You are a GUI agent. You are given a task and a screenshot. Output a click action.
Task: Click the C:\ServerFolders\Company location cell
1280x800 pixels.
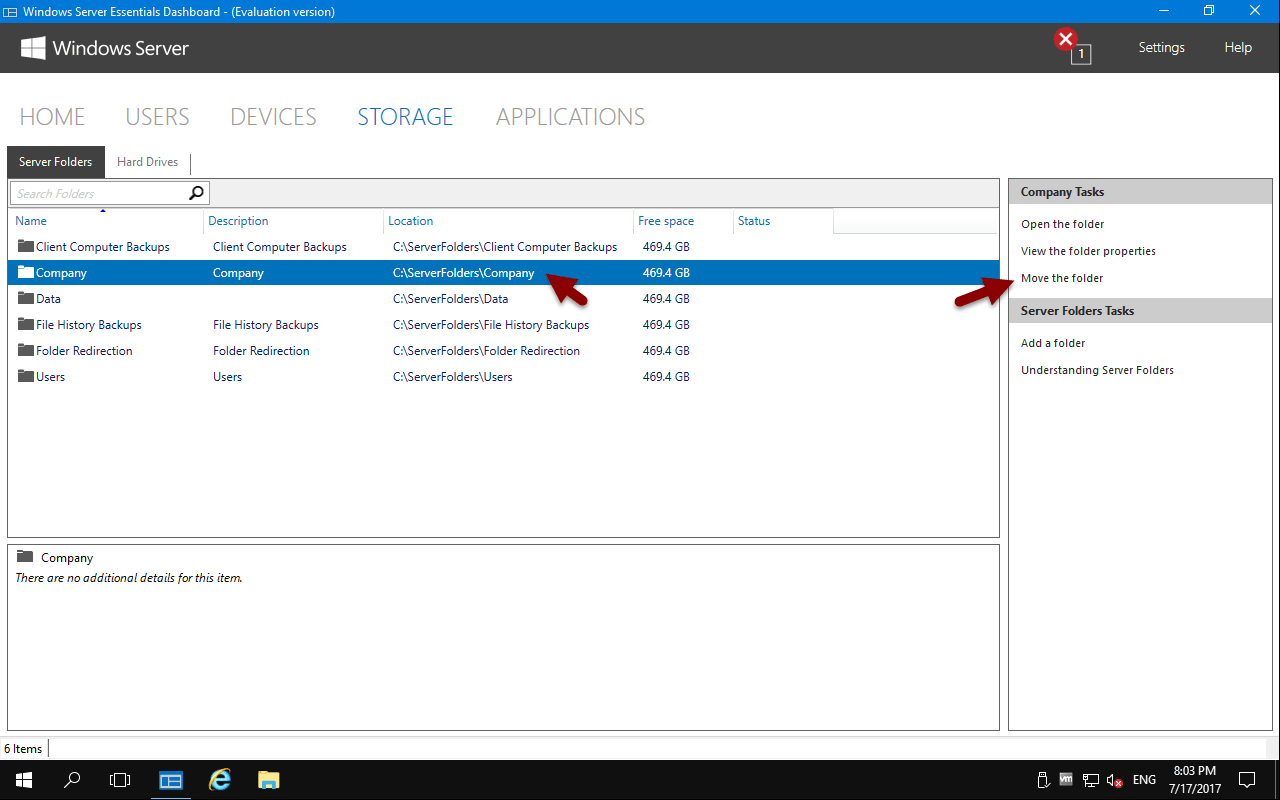click(x=464, y=273)
